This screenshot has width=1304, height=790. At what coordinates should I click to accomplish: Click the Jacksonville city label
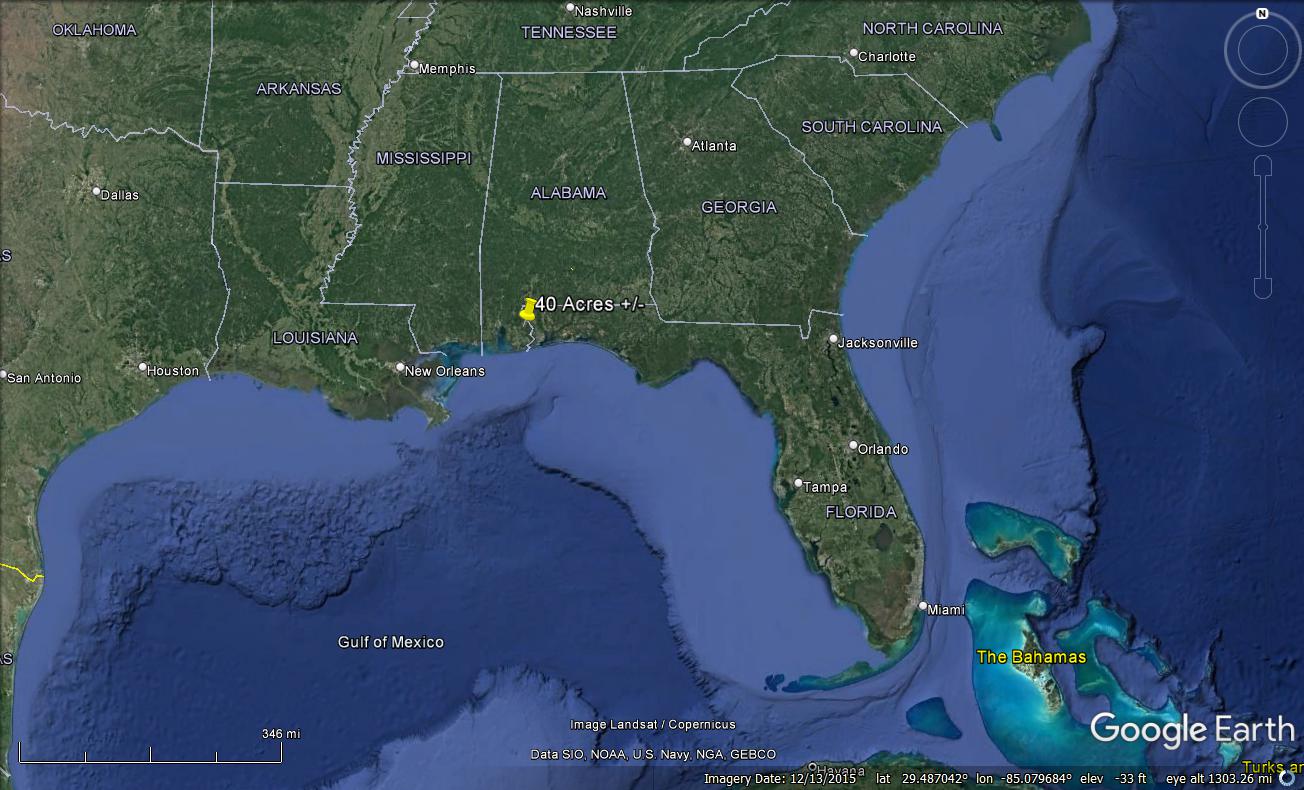tap(877, 343)
